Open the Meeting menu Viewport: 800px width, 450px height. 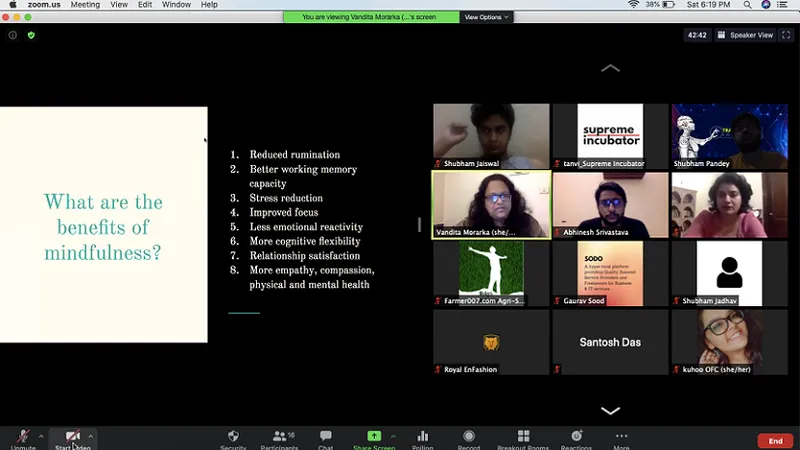[85, 5]
